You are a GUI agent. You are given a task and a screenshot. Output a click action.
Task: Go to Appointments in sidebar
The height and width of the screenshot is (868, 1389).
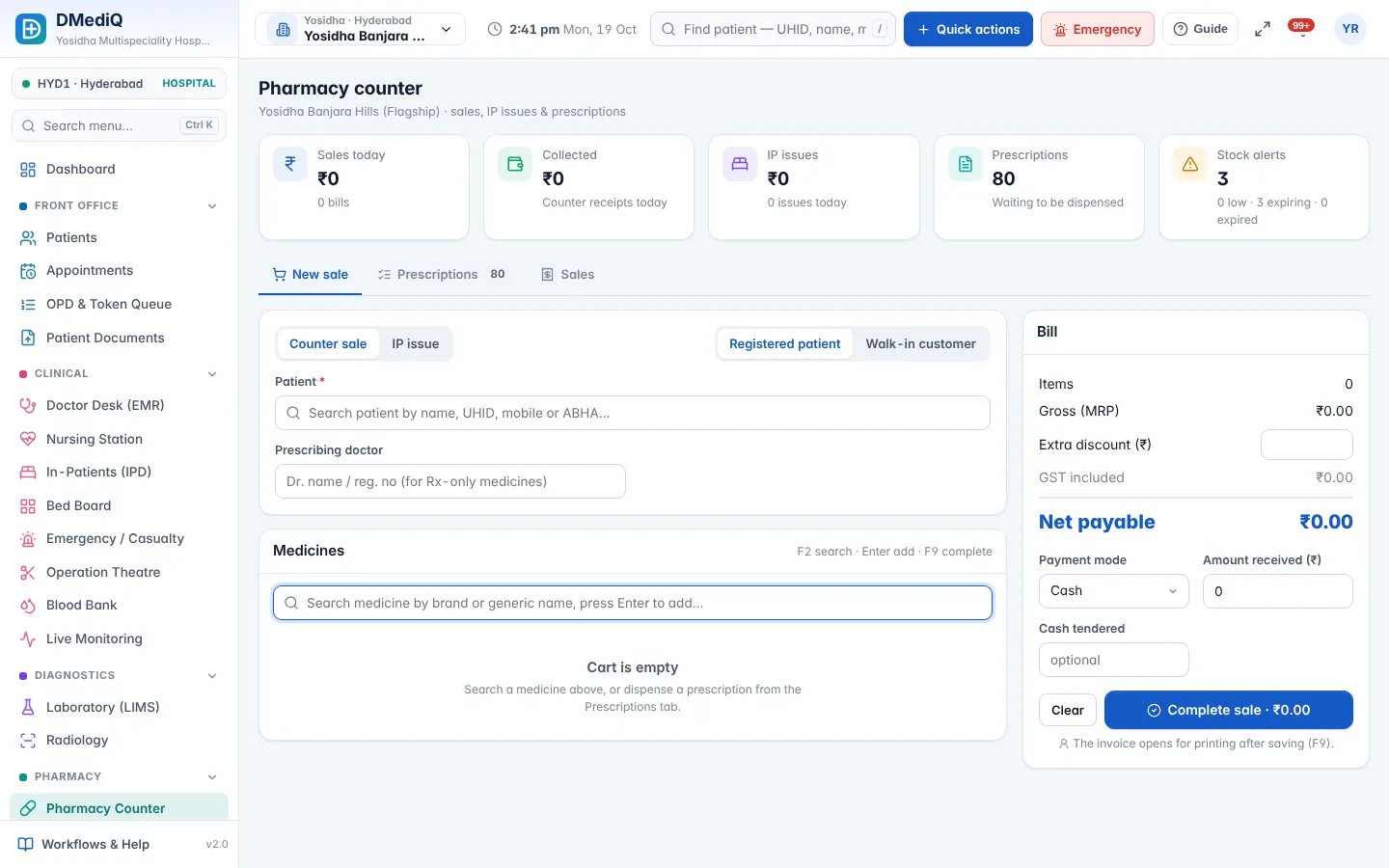119,271
